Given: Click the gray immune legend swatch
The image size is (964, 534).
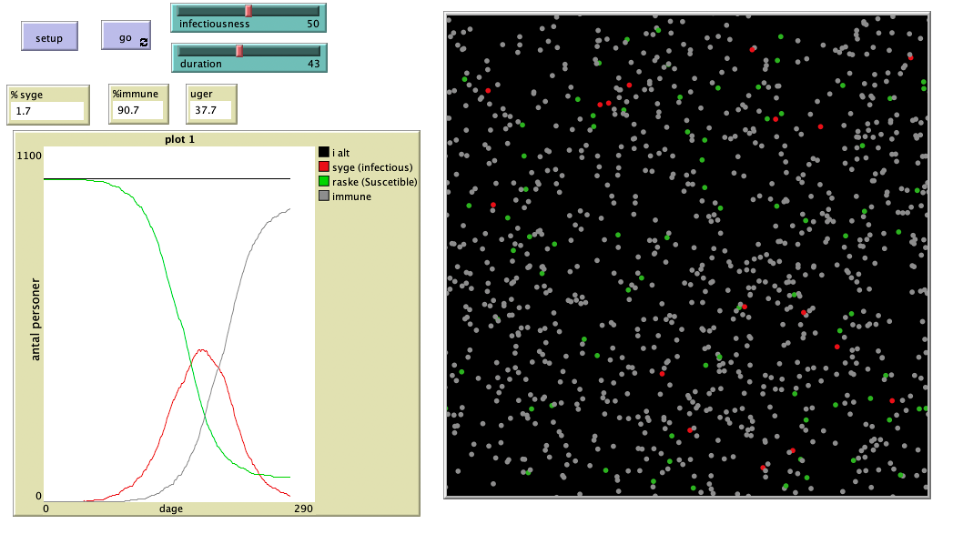Looking at the screenshot, I should (x=324, y=197).
